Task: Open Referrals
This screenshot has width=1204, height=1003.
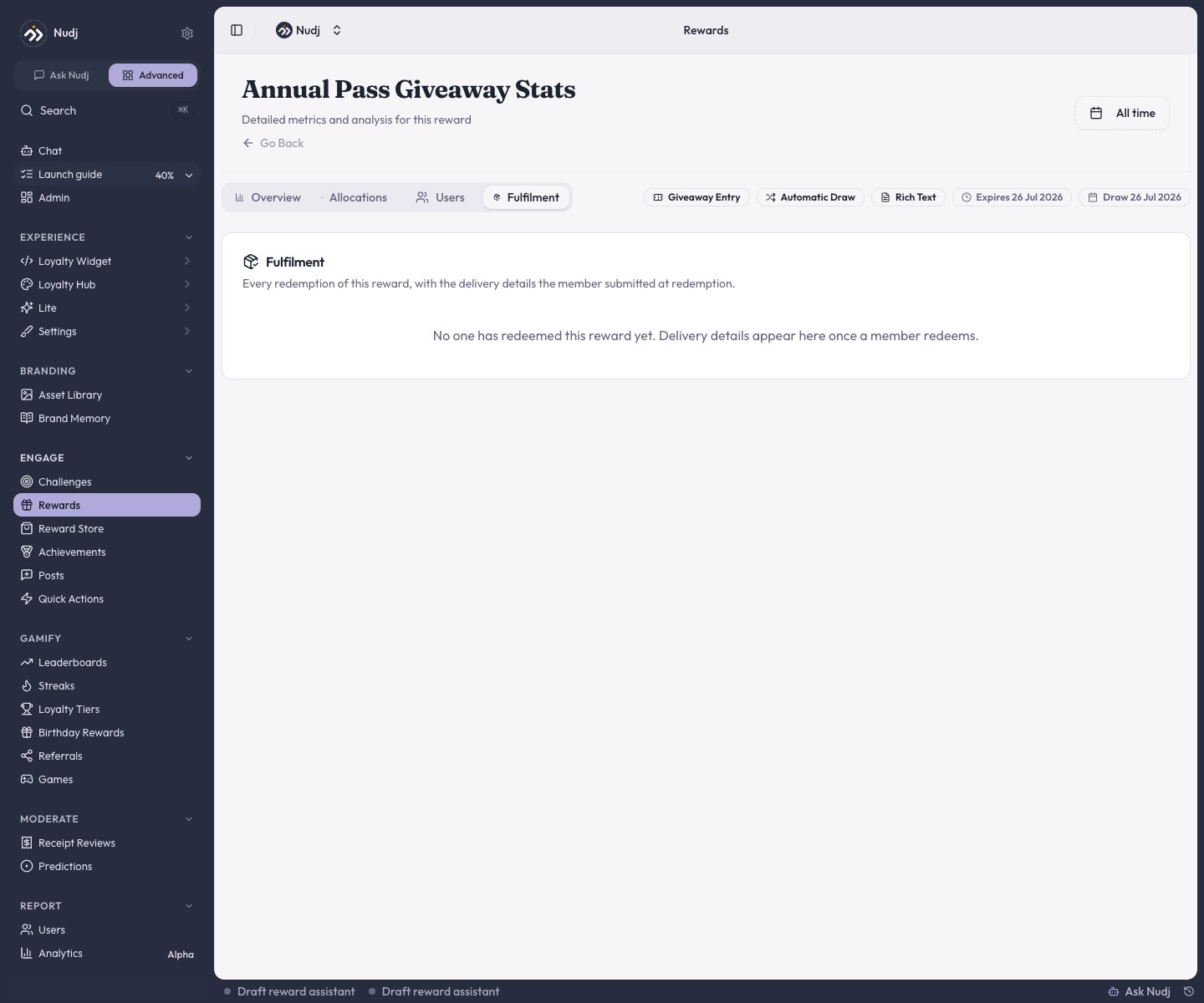Action: click(107, 756)
